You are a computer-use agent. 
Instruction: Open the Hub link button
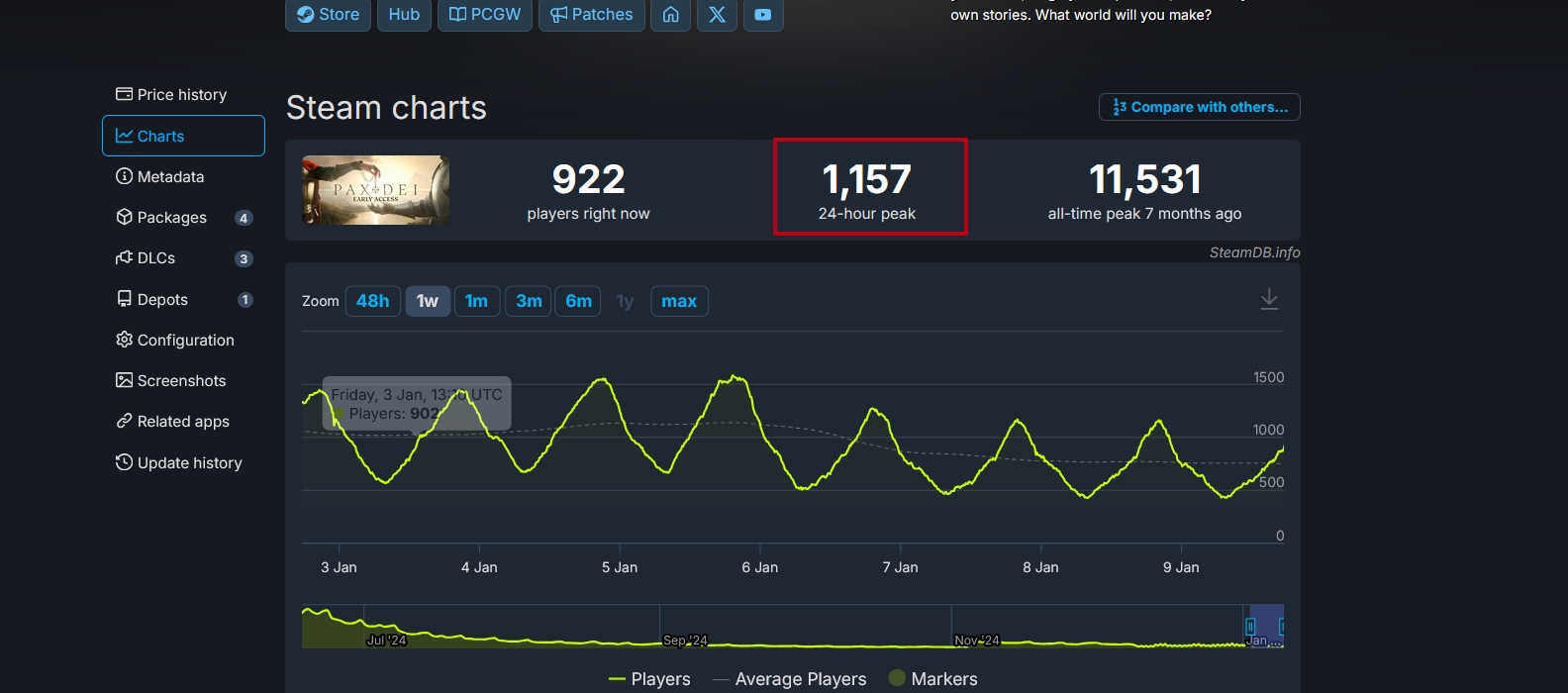[x=404, y=15]
